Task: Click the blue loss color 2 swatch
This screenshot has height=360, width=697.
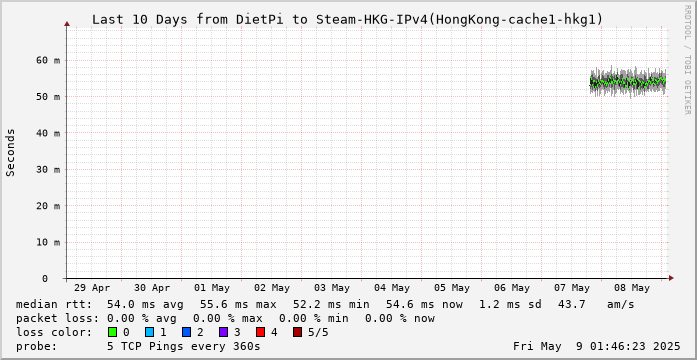Action: coord(186,332)
